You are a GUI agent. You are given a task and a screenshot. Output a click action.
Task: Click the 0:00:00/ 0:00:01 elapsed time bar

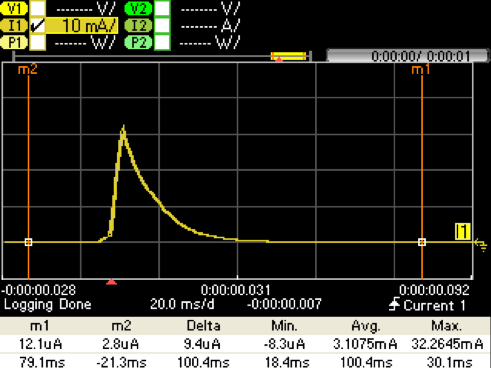407,56
